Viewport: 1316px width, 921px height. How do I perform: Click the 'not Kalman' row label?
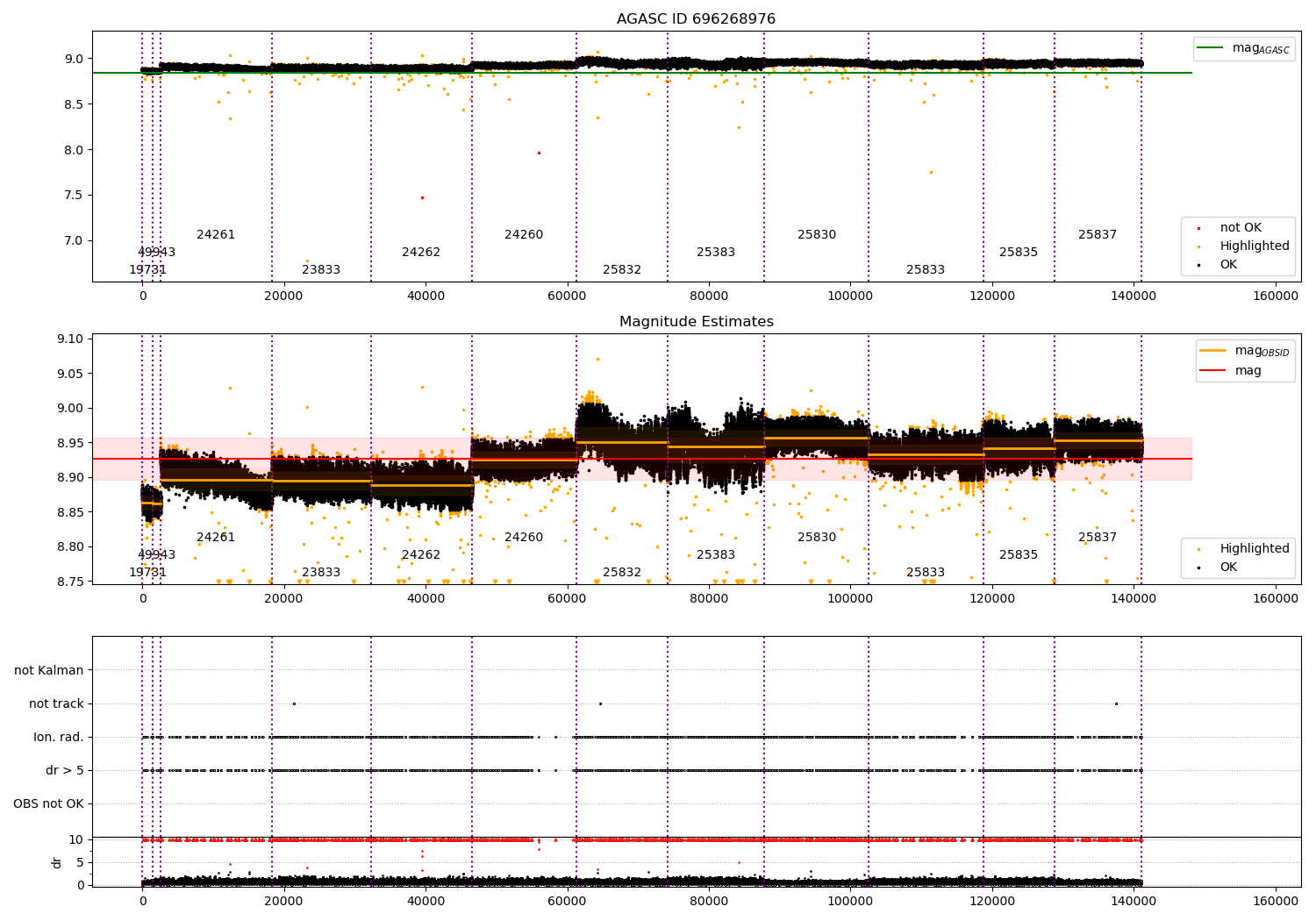49,670
